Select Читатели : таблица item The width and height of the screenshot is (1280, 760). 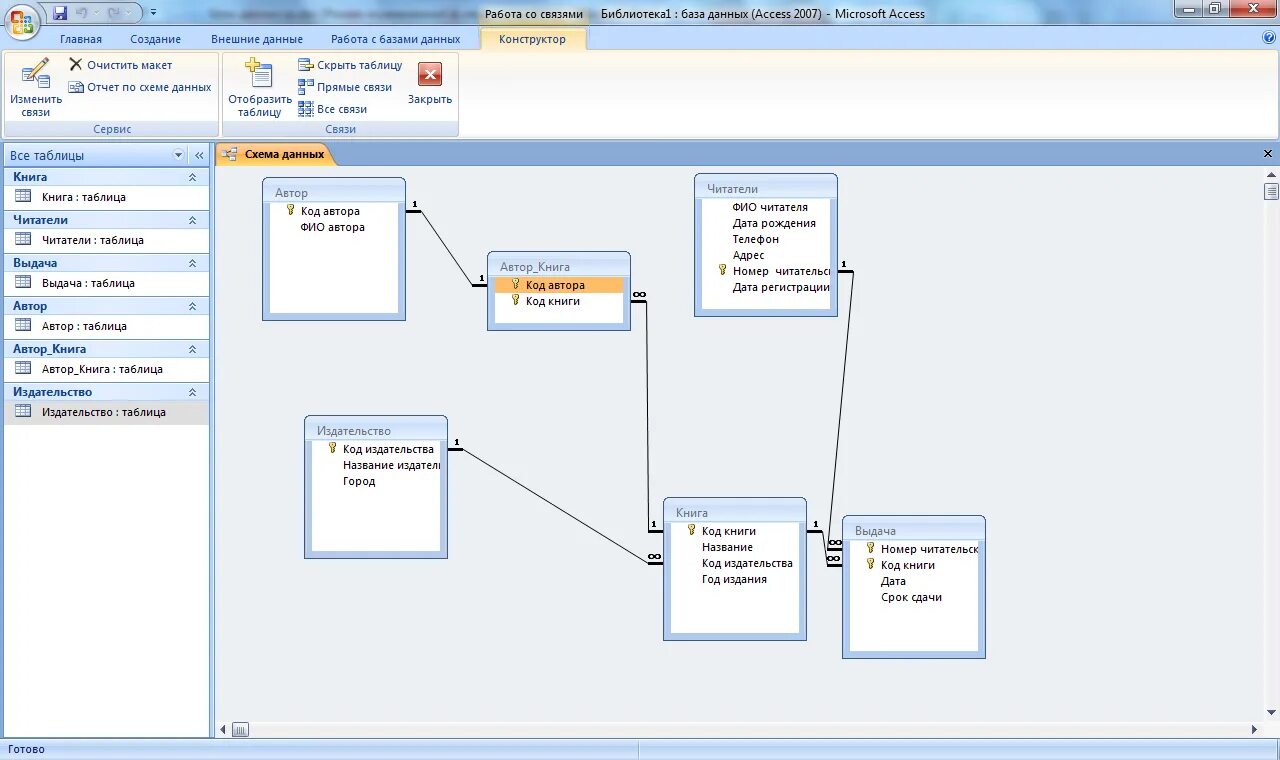(106, 240)
